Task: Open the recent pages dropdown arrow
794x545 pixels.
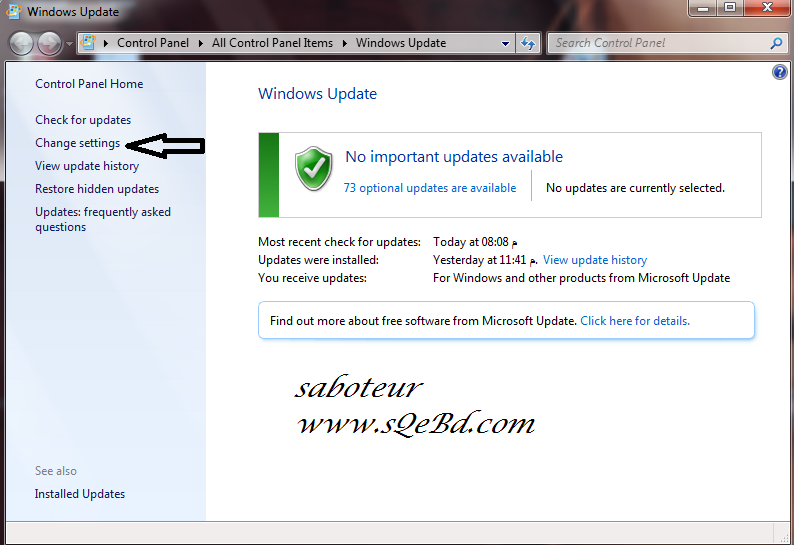Action: [68, 44]
